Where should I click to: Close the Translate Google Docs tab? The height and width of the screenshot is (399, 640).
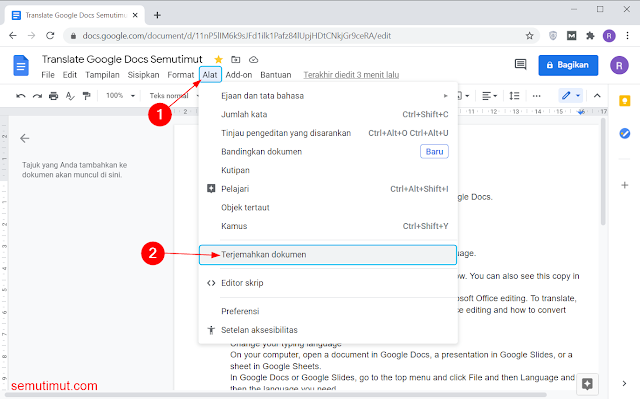point(135,16)
